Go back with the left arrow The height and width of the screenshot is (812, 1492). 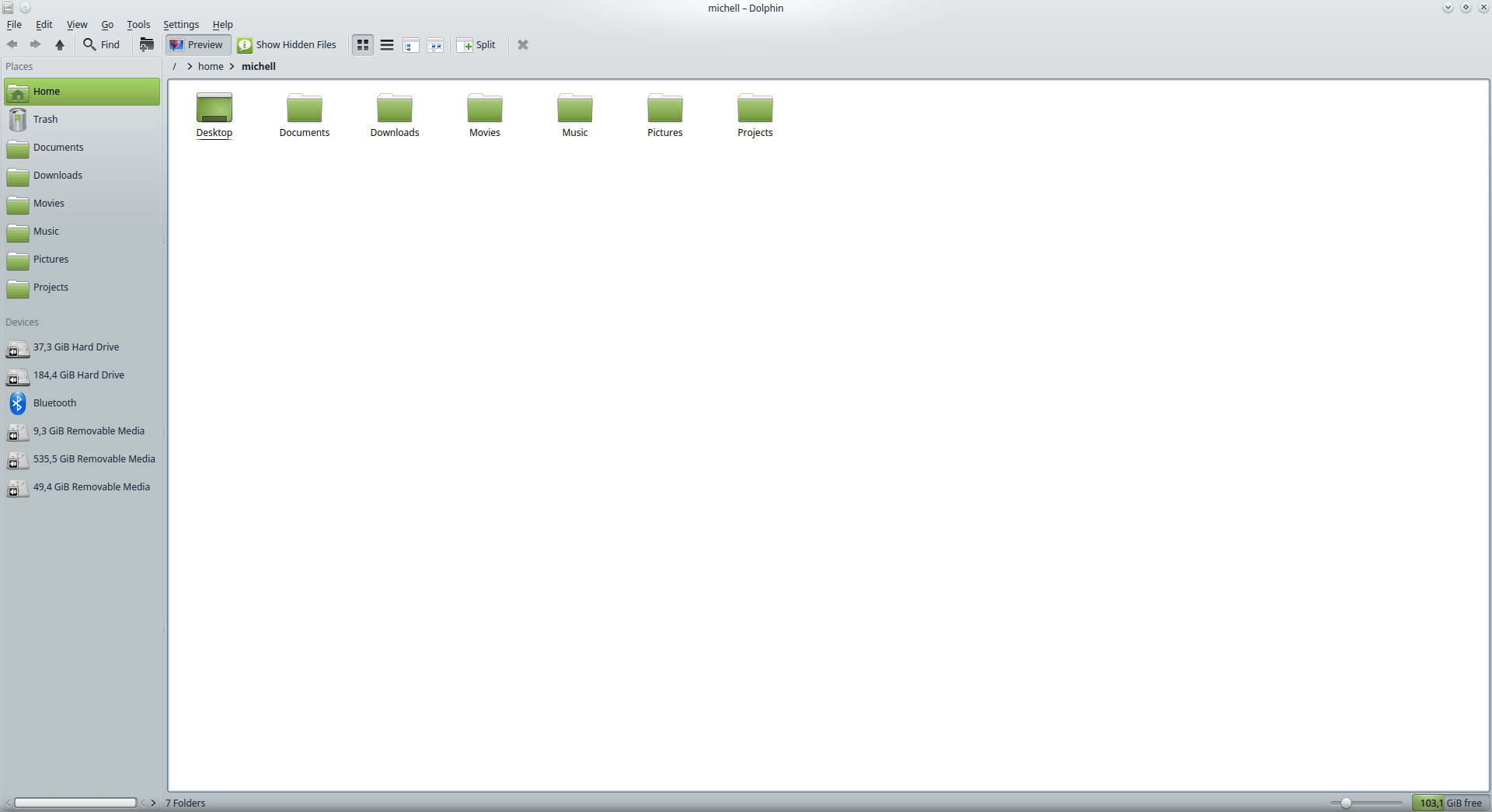tap(12, 44)
